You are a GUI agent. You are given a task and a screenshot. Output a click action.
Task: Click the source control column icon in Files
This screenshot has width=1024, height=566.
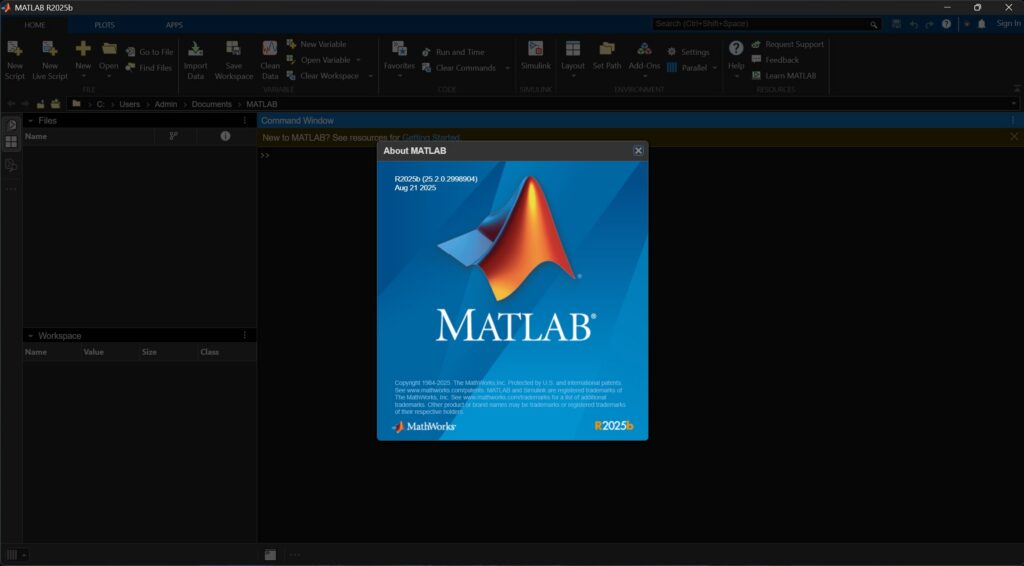point(173,136)
